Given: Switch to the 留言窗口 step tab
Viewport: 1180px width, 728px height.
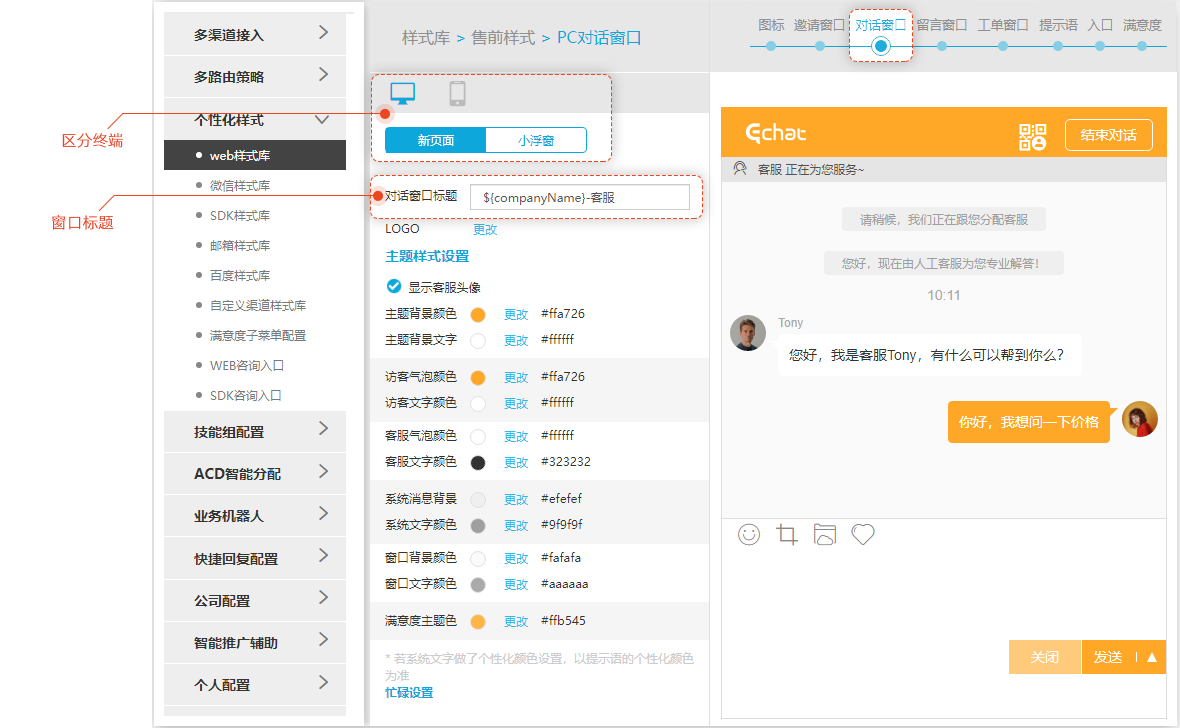Looking at the screenshot, I should [x=941, y=25].
